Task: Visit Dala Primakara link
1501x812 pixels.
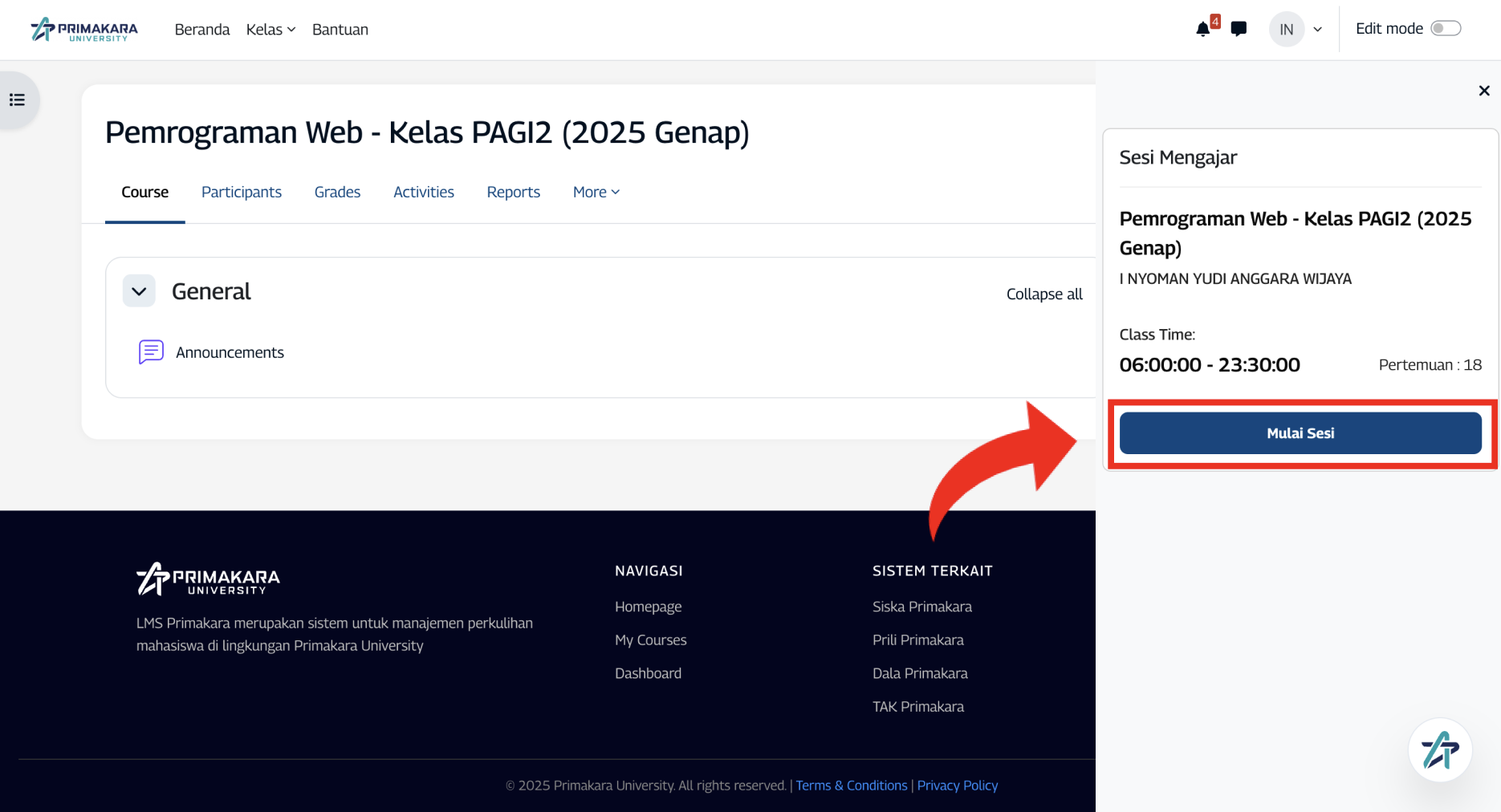Action: 920,673
